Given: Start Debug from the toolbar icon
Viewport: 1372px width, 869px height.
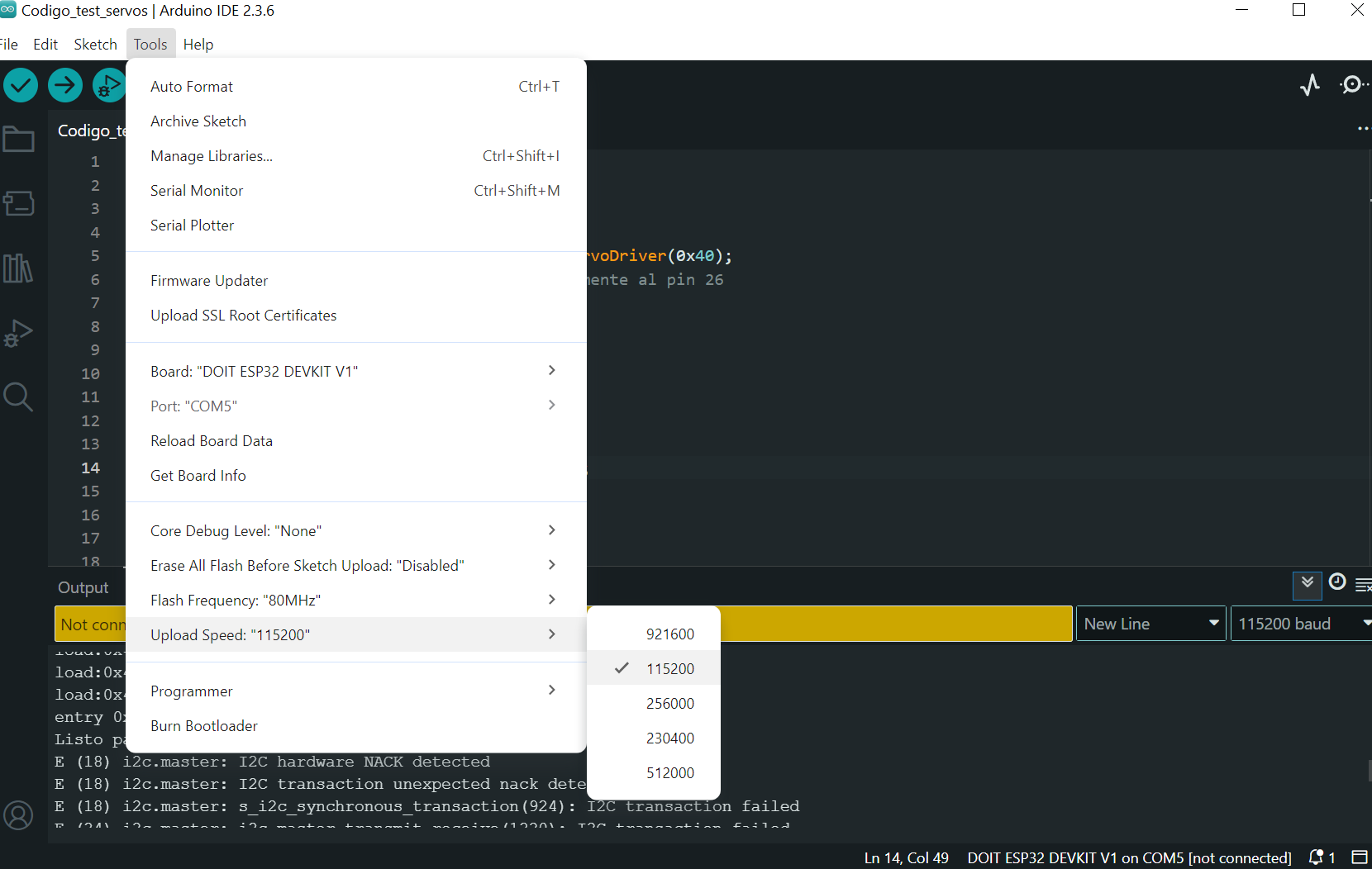Looking at the screenshot, I should pos(108,85).
